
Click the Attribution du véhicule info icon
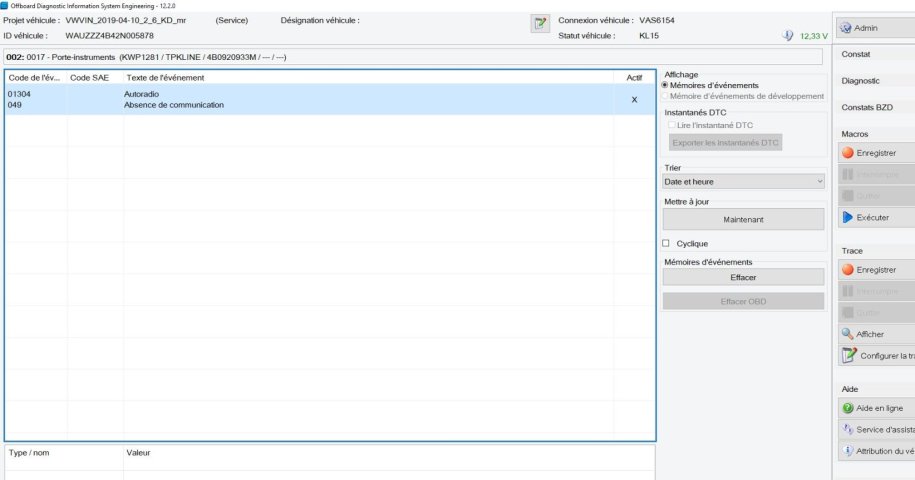848,451
